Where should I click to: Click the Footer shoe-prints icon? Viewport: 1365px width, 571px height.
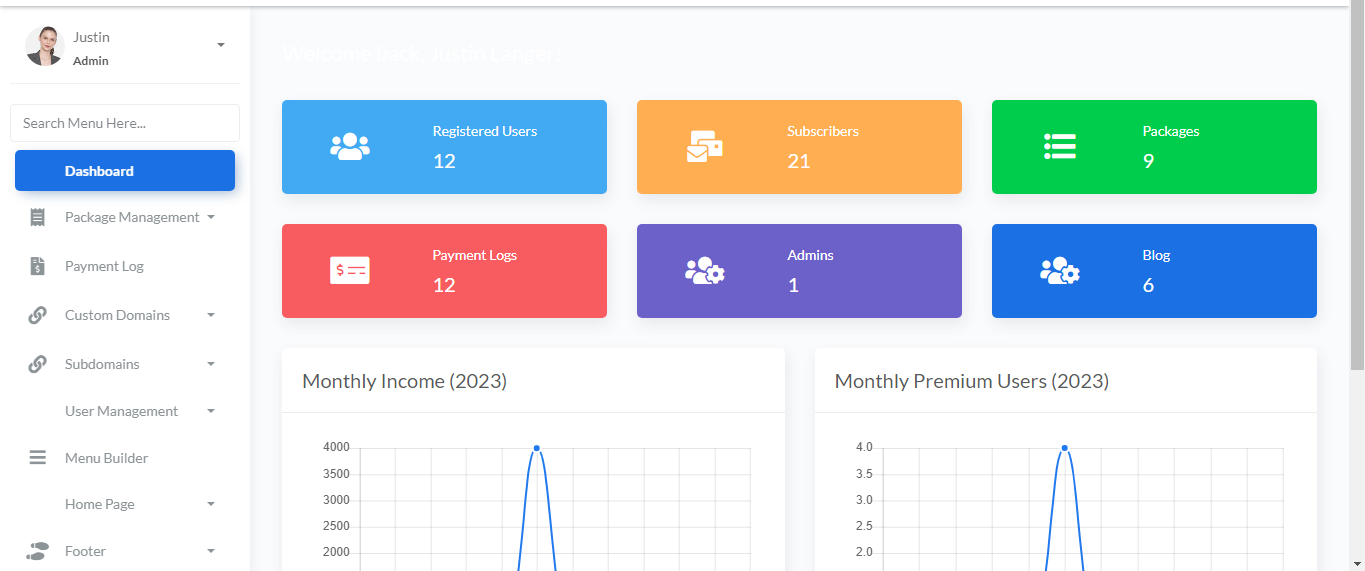[x=38, y=551]
